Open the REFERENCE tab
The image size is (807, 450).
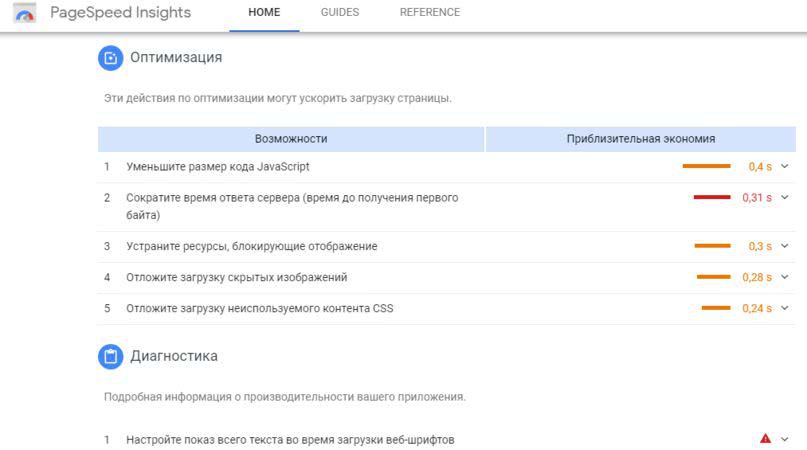[x=430, y=13]
